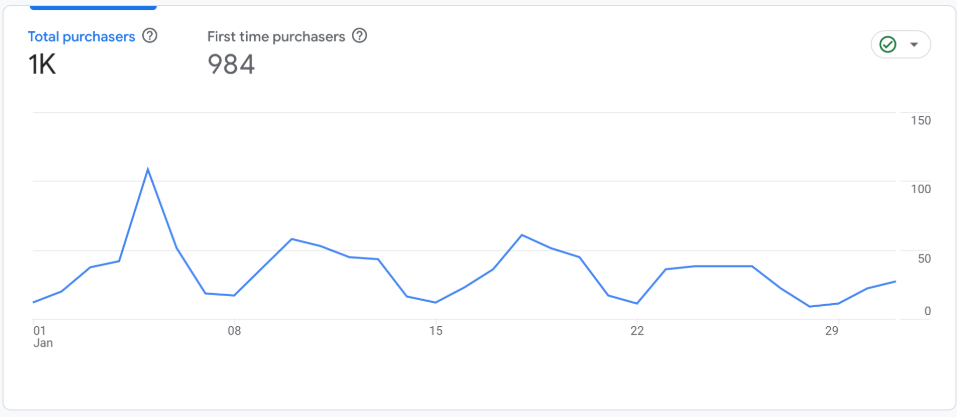Select the 15 date label on the x-axis

point(435,330)
